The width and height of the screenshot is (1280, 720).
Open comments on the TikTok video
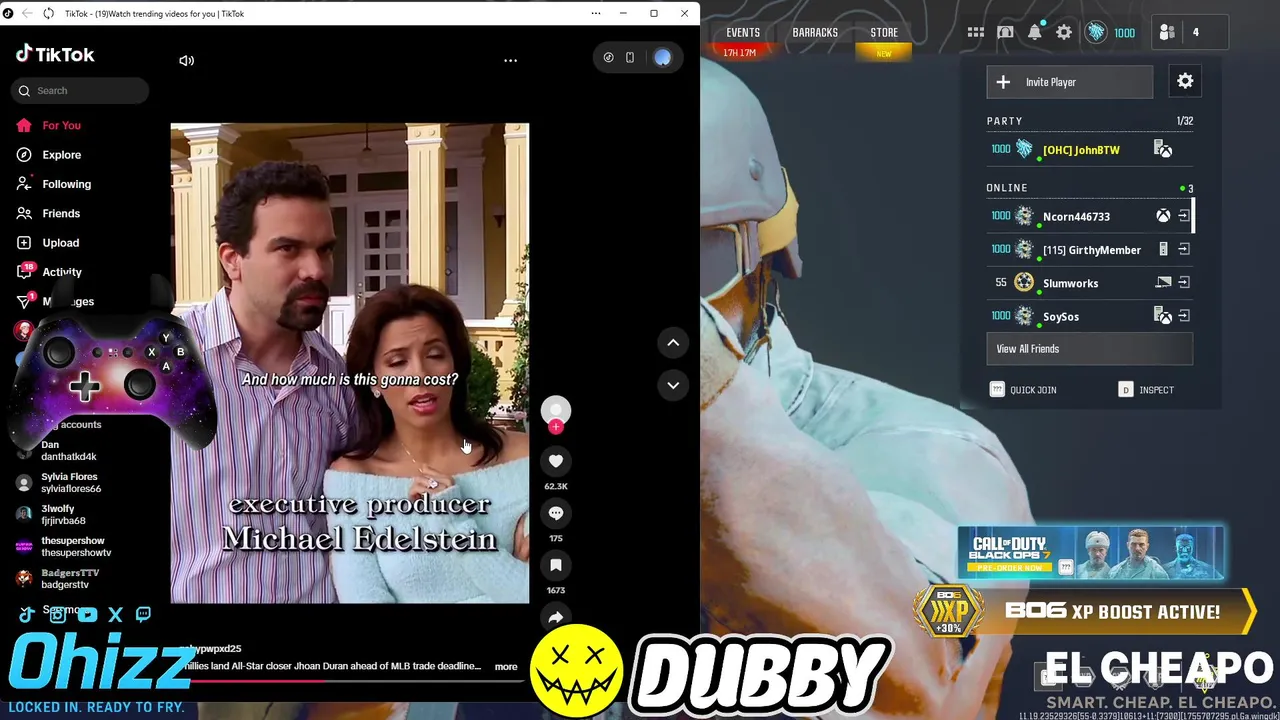[x=556, y=513]
